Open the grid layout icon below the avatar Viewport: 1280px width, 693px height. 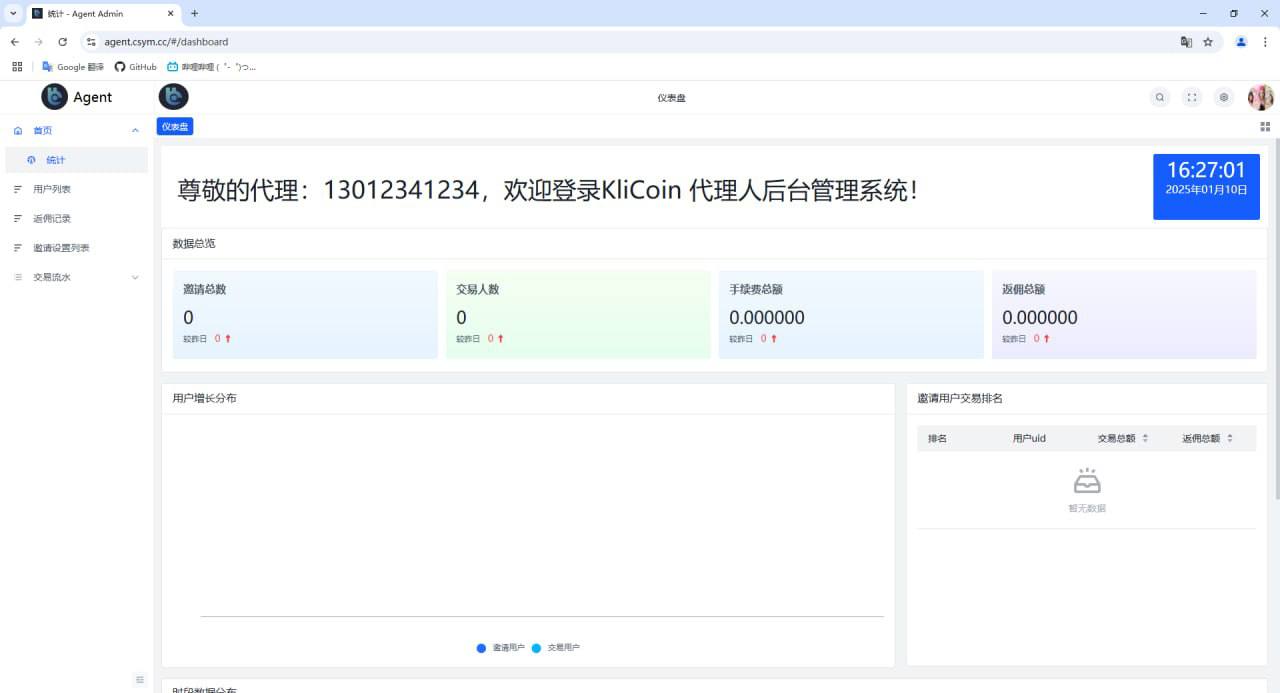tap(1264, 125)
